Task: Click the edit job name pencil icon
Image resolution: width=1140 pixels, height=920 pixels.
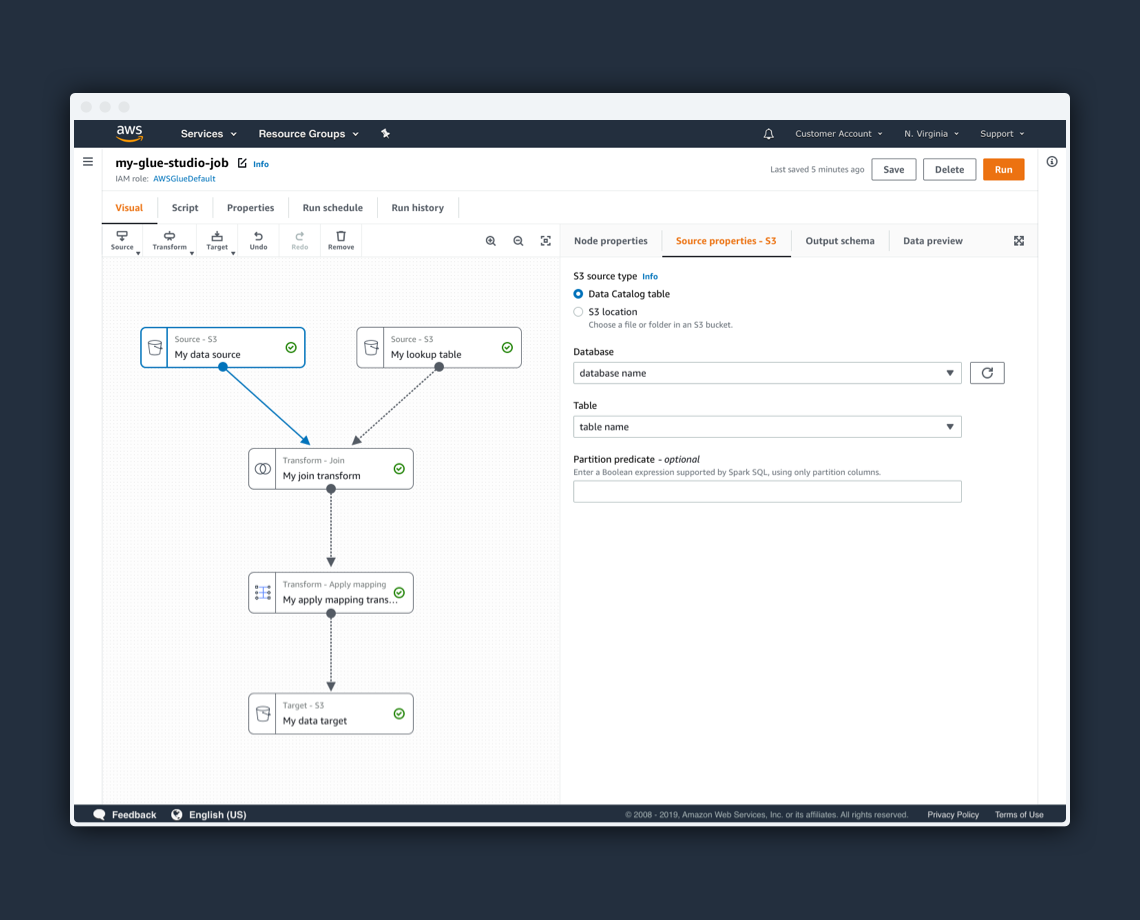Action: click(242, 163)
